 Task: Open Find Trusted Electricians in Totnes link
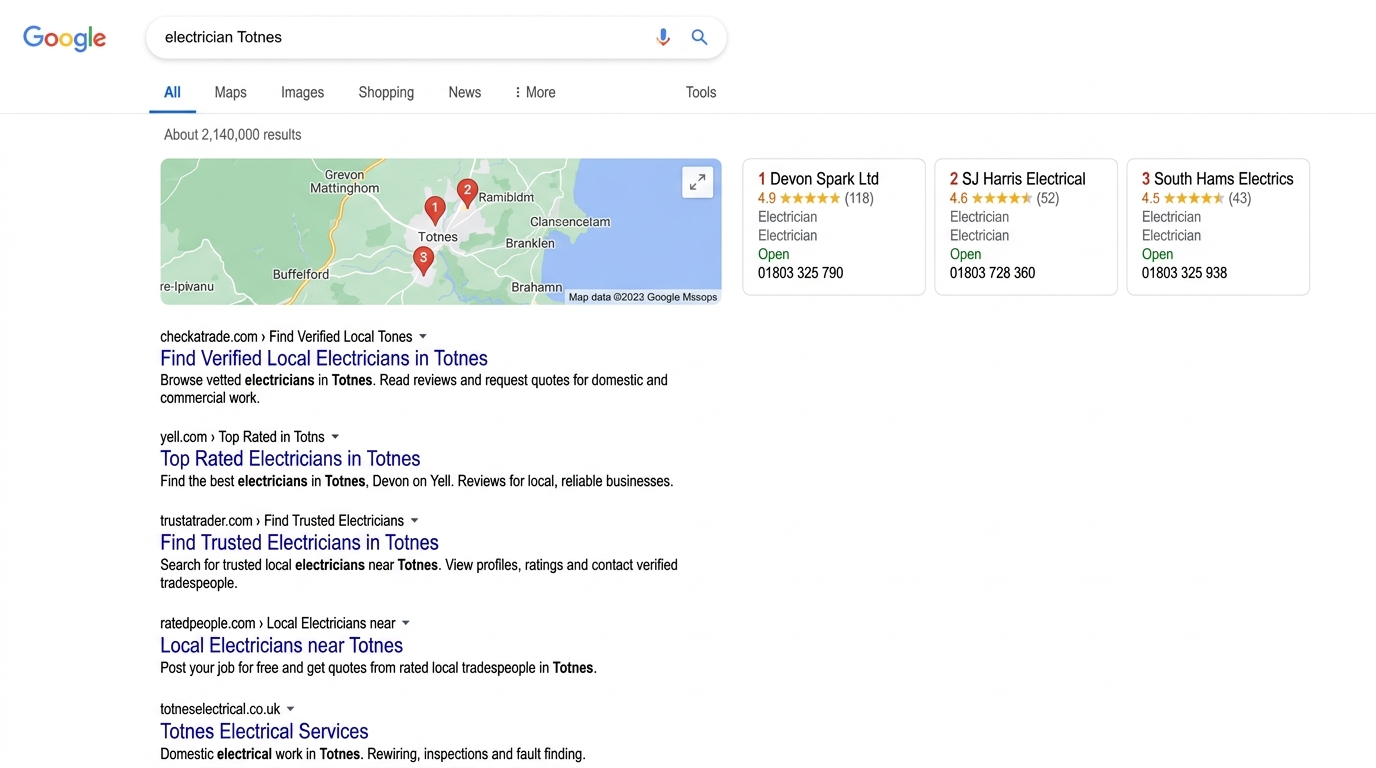(x=300, y=543)
